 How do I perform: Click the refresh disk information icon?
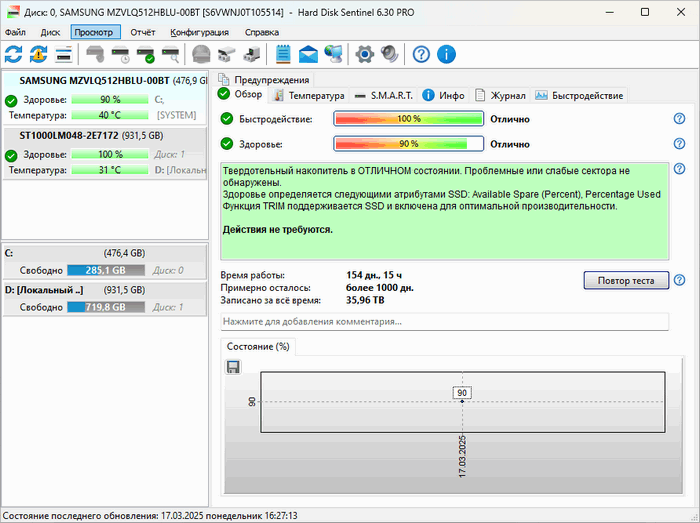click(x=14, y=54)
